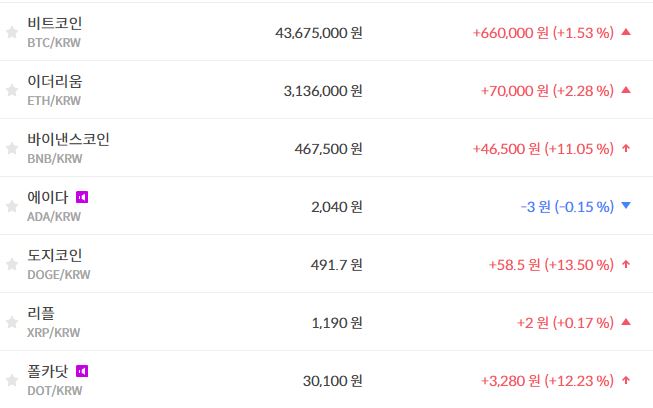Star the 리플 row
Screen dimensions: 653x408
(x=12, y=322)
